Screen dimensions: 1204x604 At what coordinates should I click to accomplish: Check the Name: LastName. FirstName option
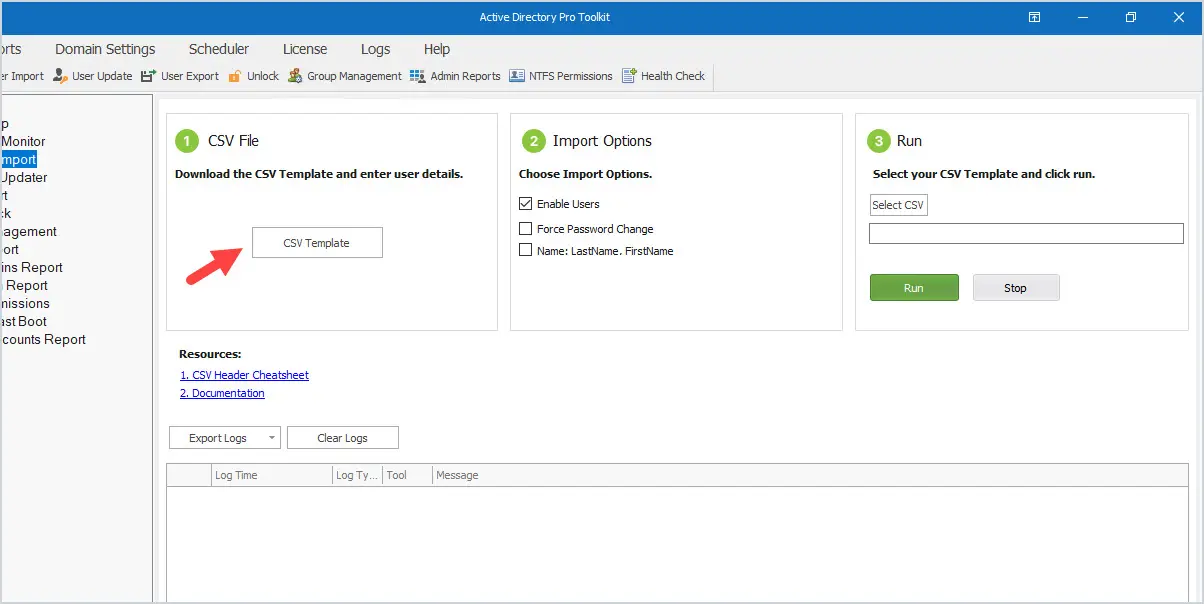[x=526, y=251]
